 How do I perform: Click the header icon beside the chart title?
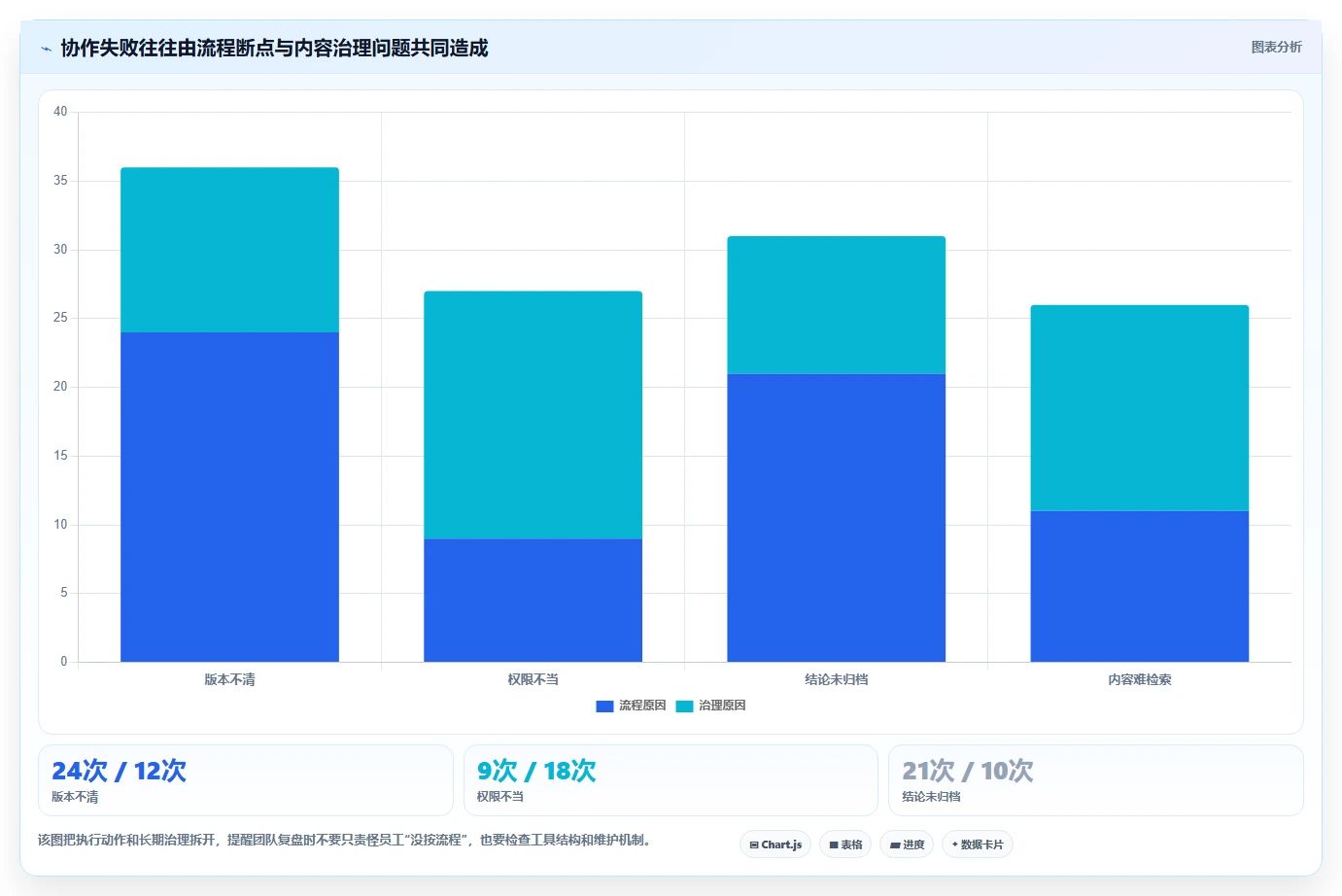pyautogui.click(x=46, y=49)
